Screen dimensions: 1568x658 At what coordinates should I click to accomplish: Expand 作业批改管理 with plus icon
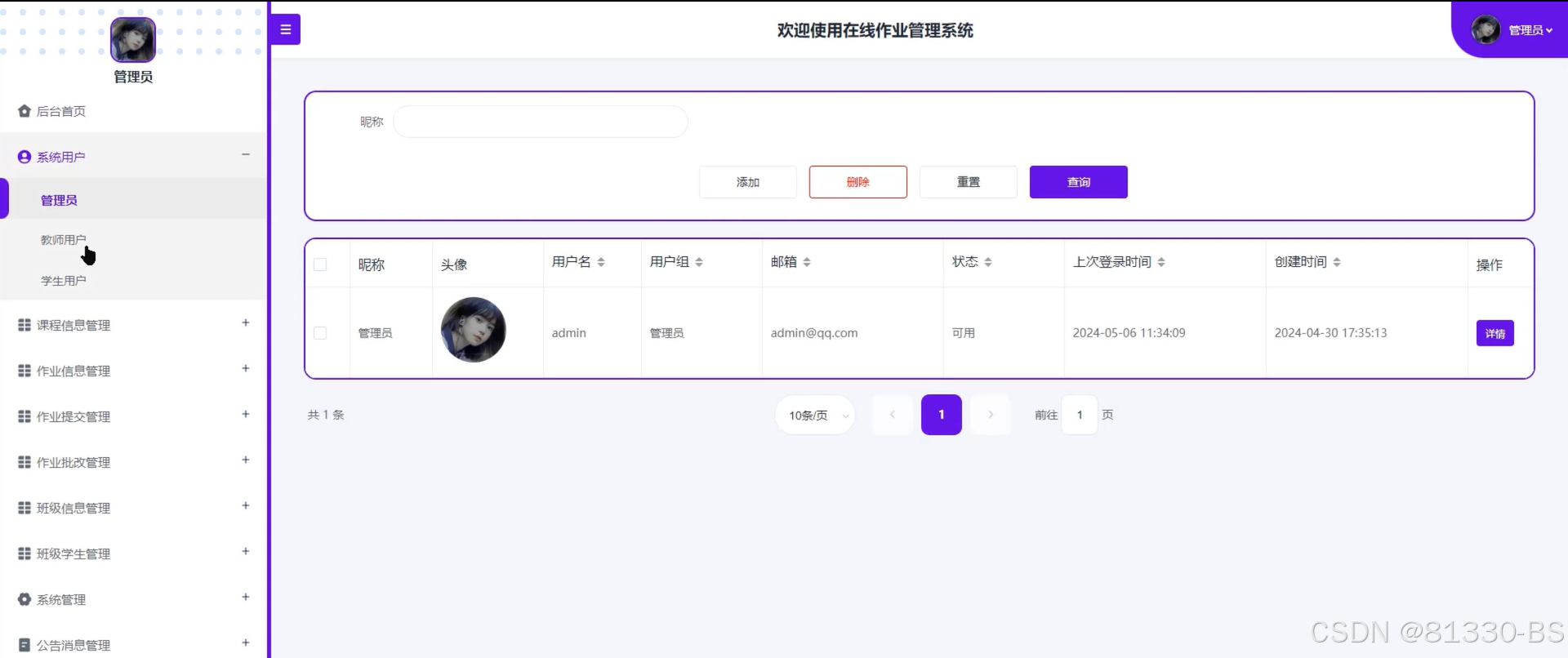click(x=246, y=460)
